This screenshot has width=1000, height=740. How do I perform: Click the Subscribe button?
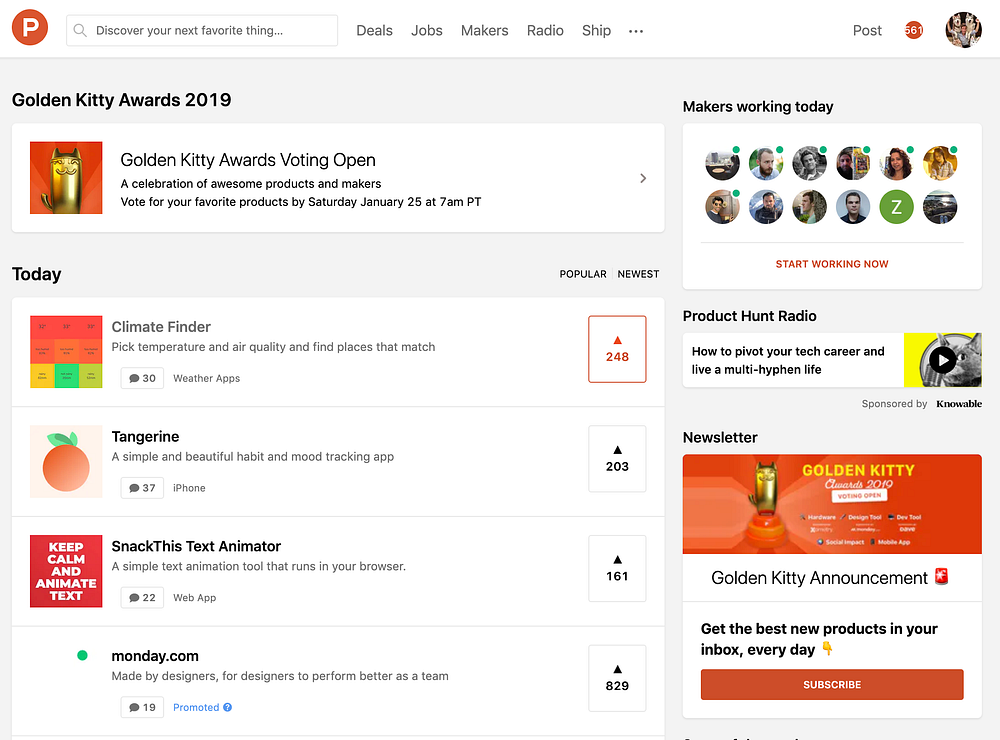832,684
